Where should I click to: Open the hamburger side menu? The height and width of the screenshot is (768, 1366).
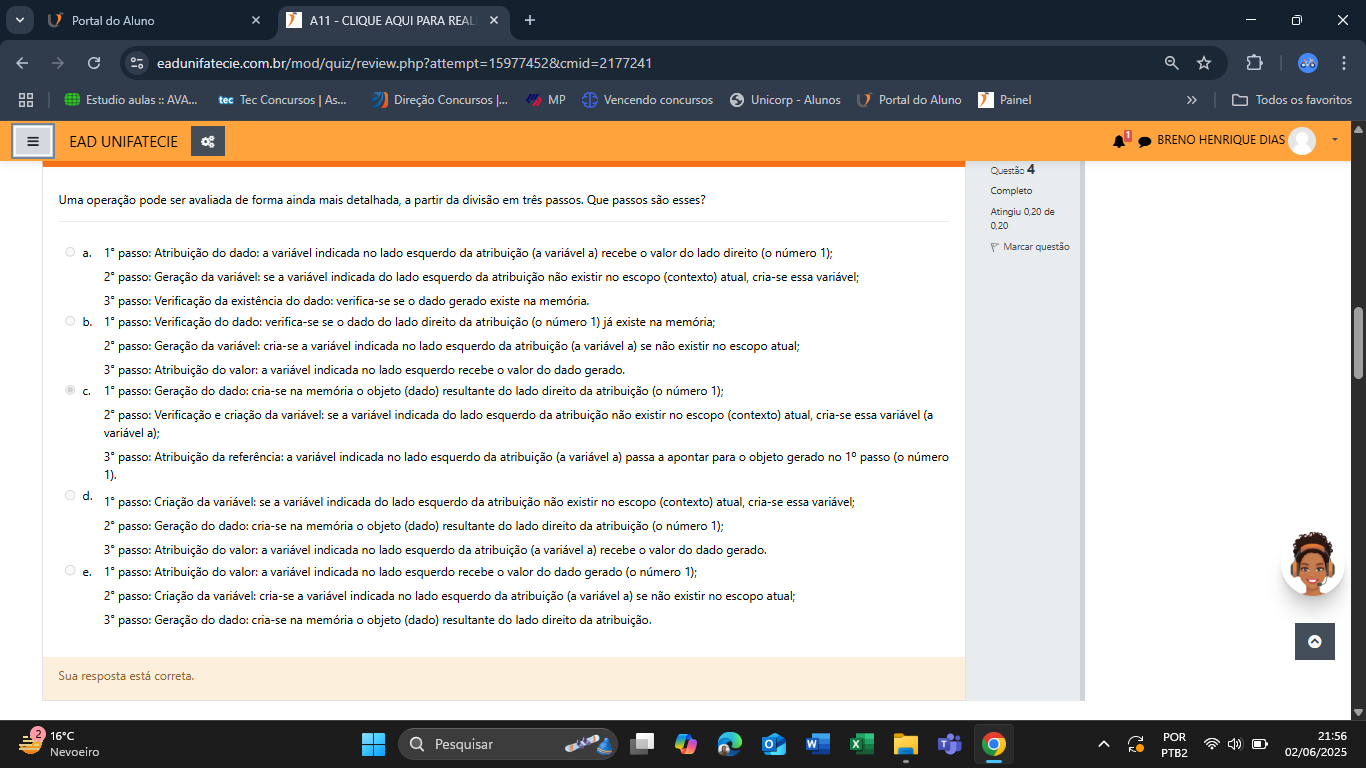[x=33, y=141]
